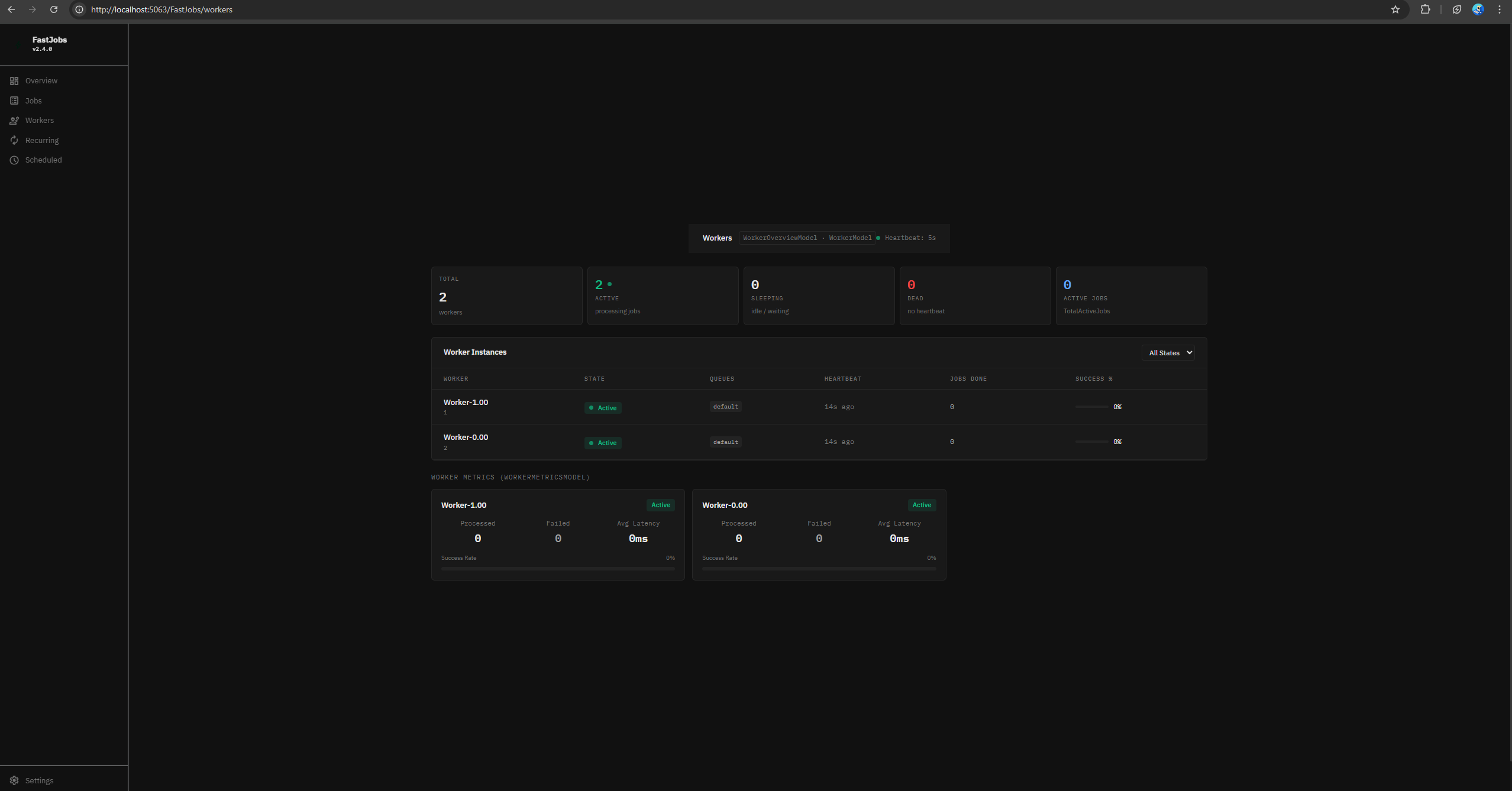
Task: Click the Heartbeat column header
Action: 843,379
